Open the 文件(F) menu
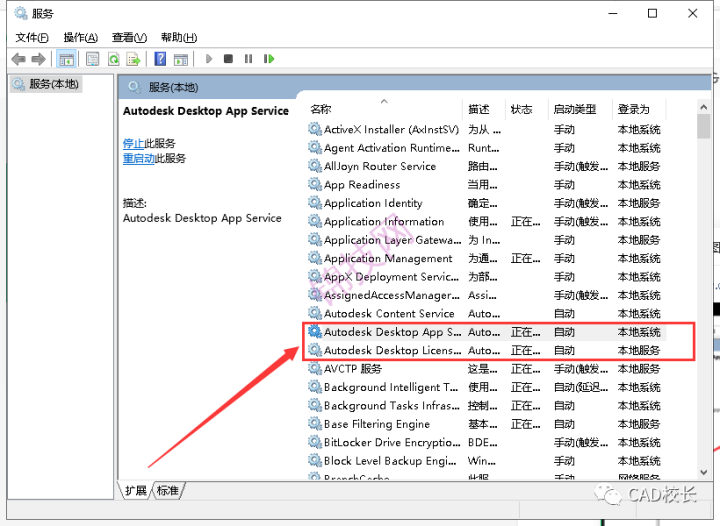The image size is (720, 526). tap(32, 37)
